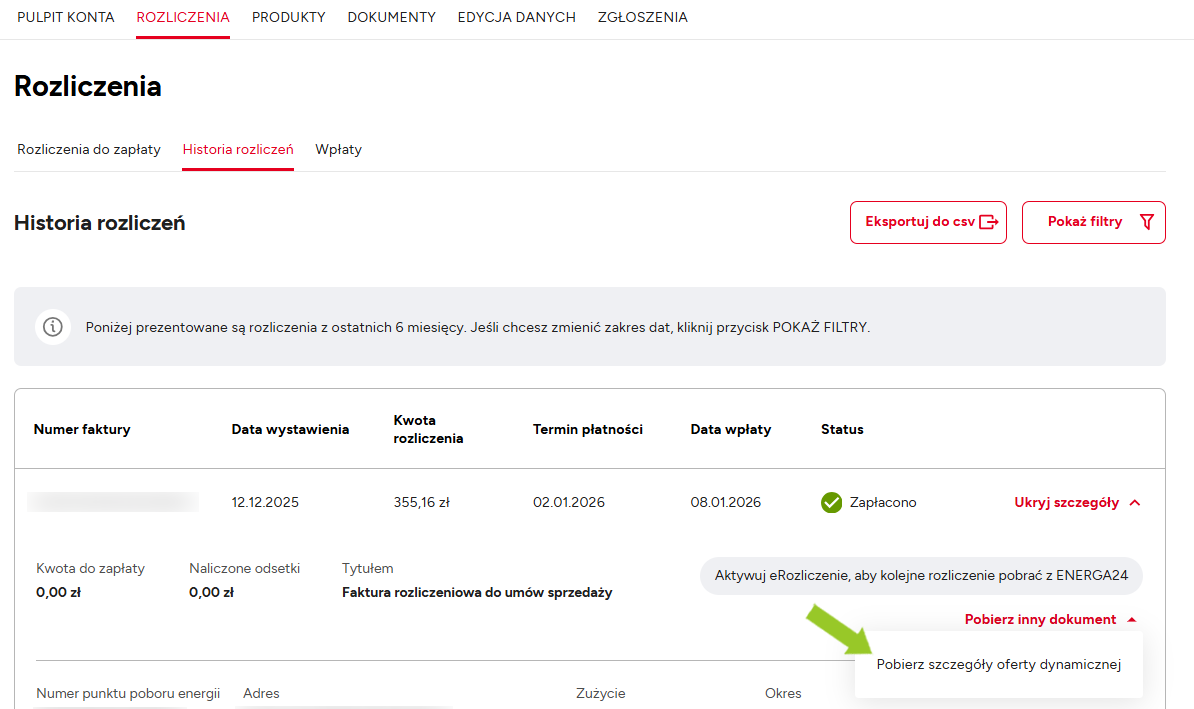The width and height of the screenshot is (1194, 709).
Task: Open the Zgłoszenia section
Action: click(642, 17)
